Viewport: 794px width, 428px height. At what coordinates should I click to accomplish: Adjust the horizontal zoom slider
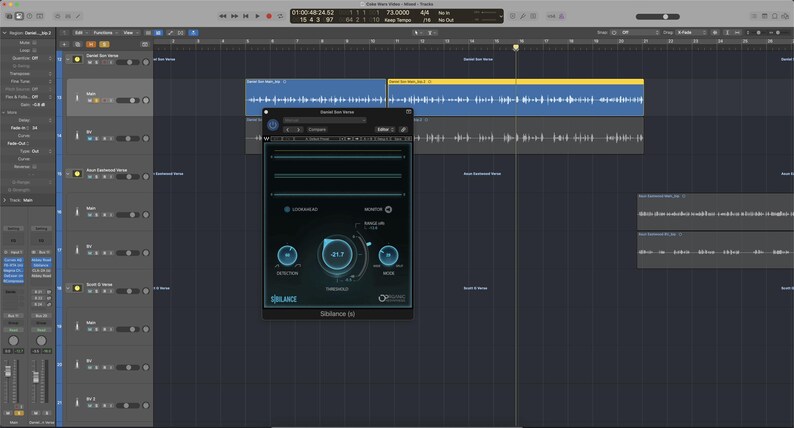(778, 32)
